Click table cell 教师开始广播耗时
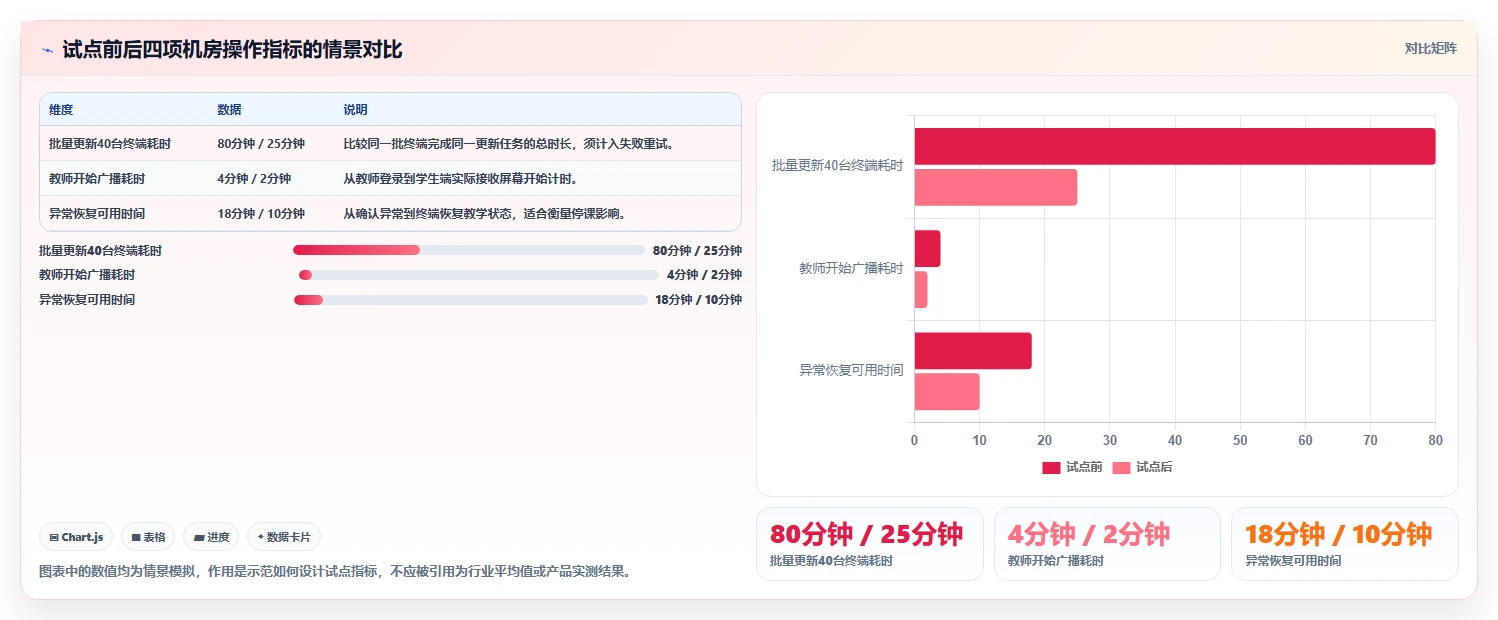Image resolution: width=1498 pixels, height=620 pixels. [97, 179]
